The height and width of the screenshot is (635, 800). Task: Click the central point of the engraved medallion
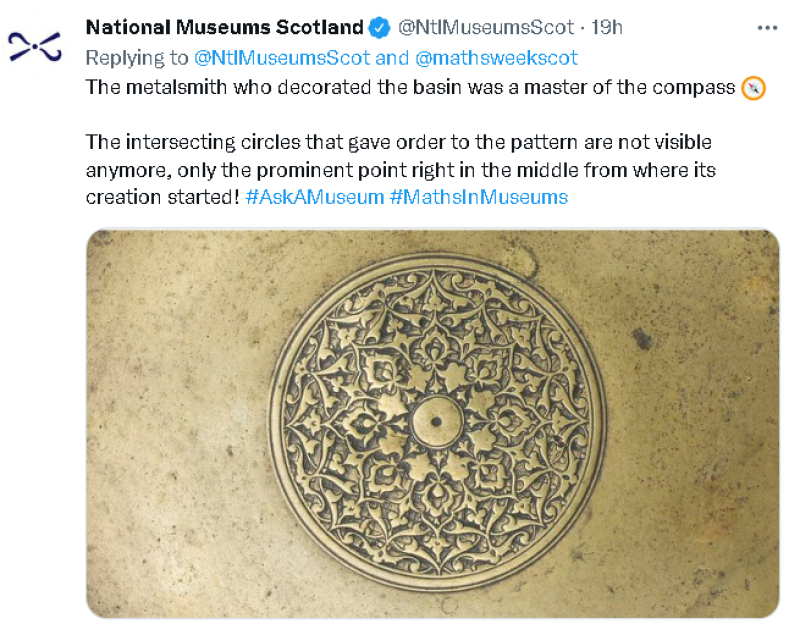(436, 421)
